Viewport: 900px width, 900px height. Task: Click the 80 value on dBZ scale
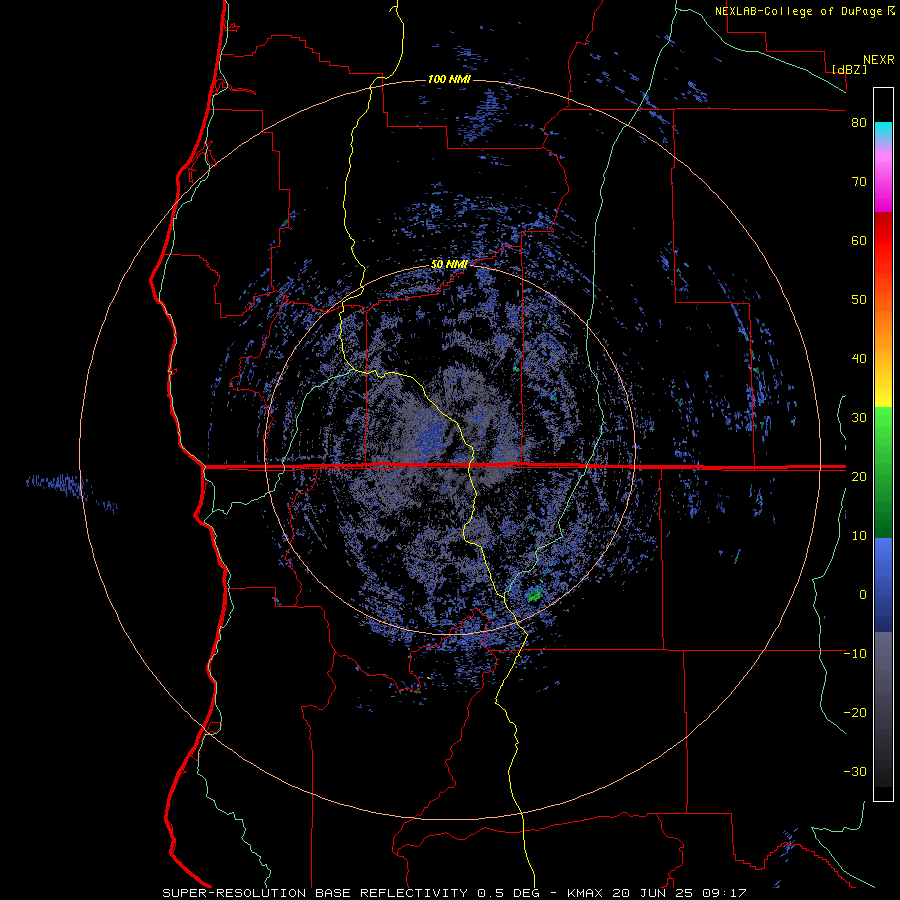click(x=859, y=123)
